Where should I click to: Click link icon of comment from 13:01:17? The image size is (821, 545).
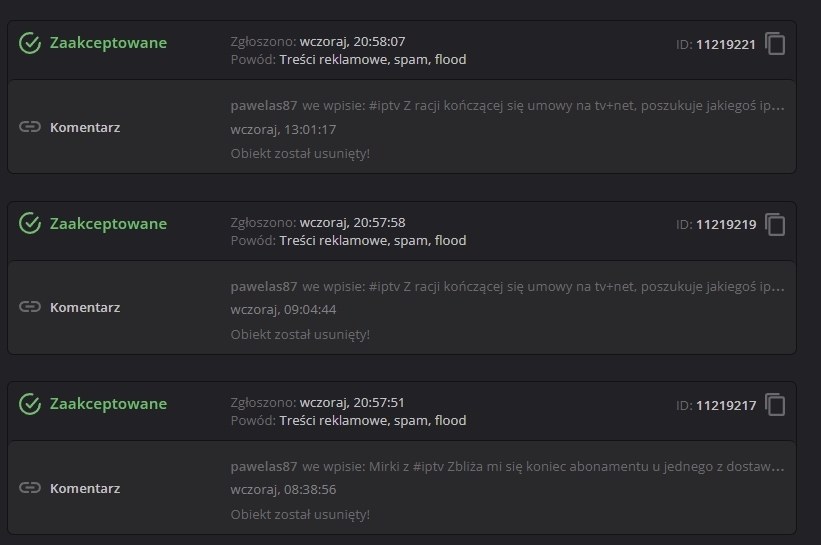pyautogui.click(x=30, y=127)
